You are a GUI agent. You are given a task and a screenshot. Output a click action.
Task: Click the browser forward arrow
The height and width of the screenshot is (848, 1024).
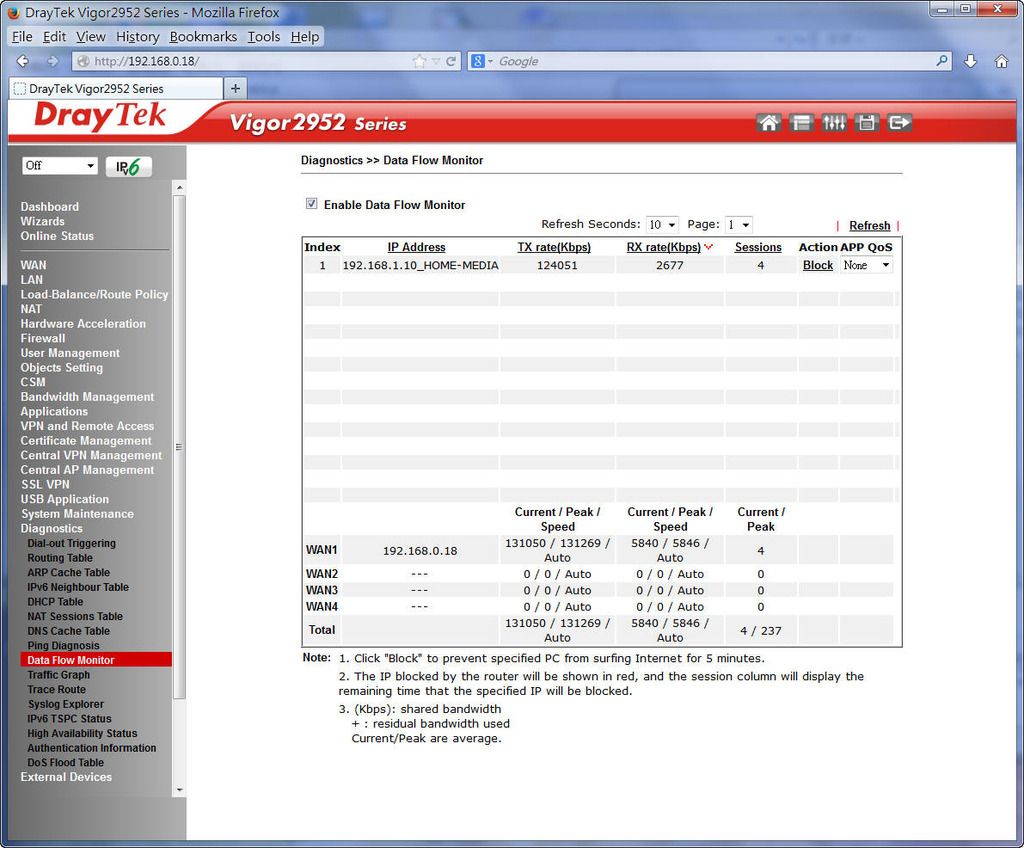coord(53,61)
